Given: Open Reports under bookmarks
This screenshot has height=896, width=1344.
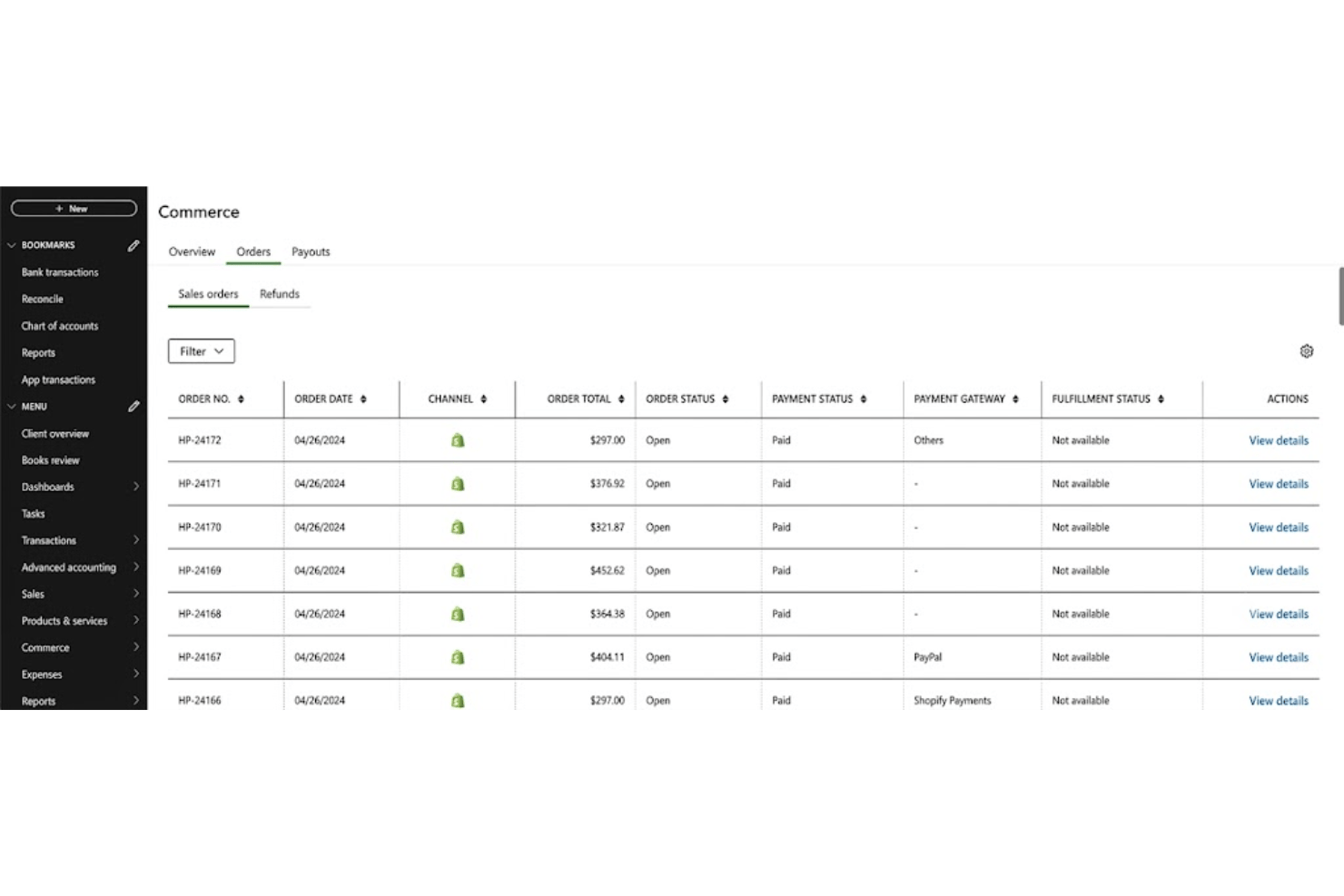Looking at the screenshot, I should [x=38, y=353].
